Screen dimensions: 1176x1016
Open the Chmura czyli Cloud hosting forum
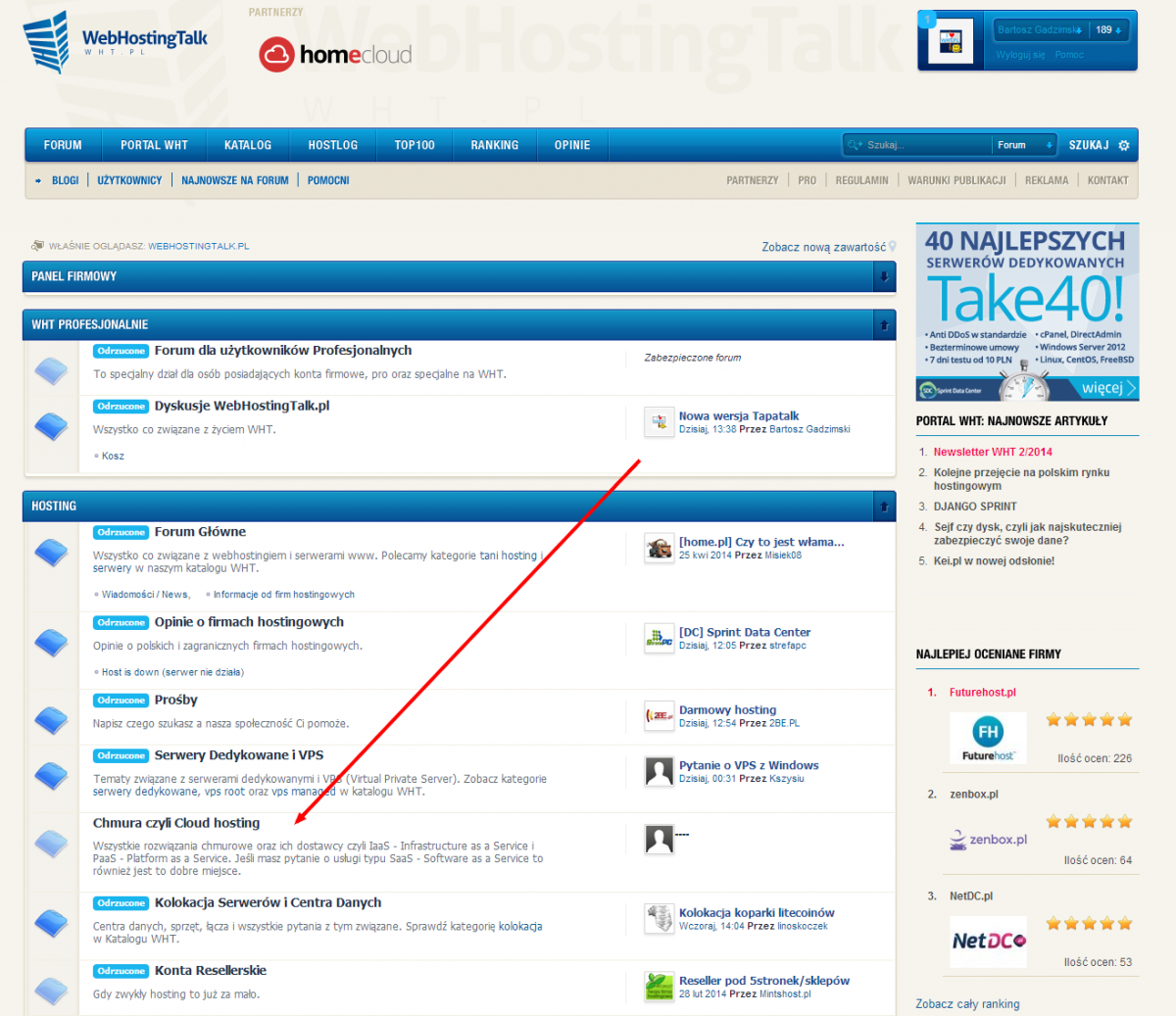[176, 823]
